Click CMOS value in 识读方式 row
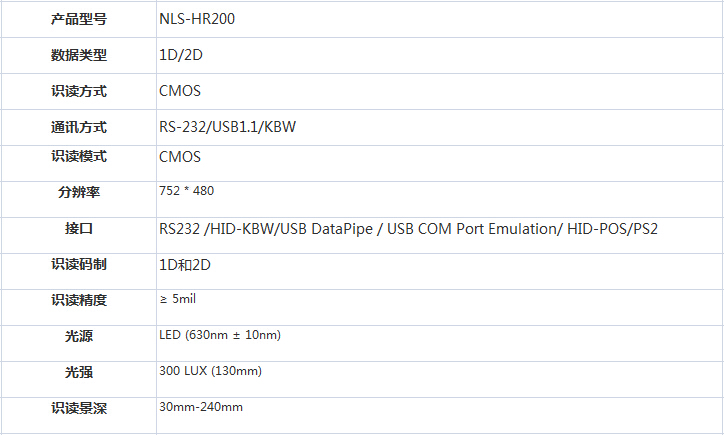Image resolution: width=724 pixels, height=435 pixels. tap(180, 91)
